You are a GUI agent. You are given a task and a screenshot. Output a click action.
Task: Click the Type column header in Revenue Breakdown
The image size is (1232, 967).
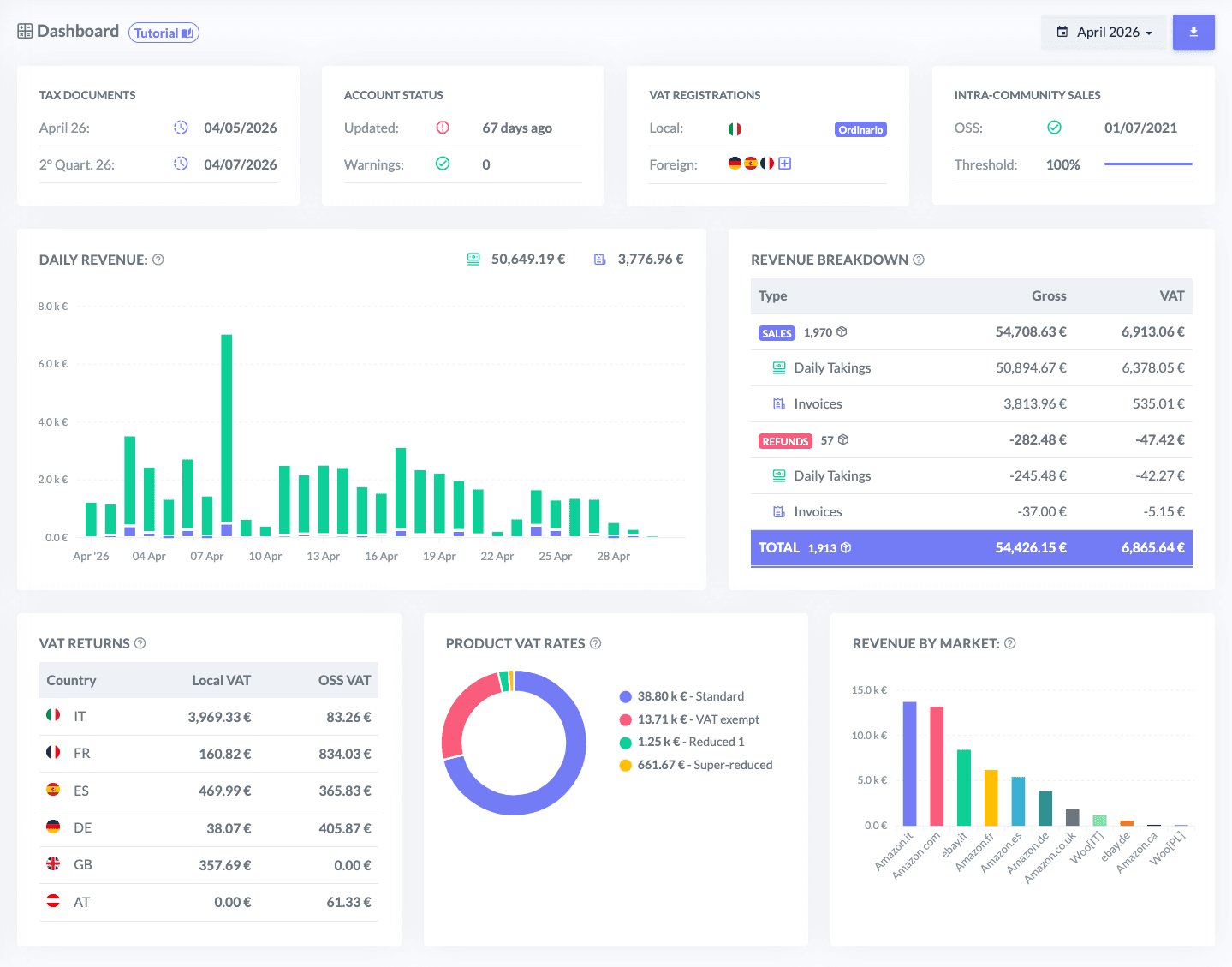(x=772, y=295)
